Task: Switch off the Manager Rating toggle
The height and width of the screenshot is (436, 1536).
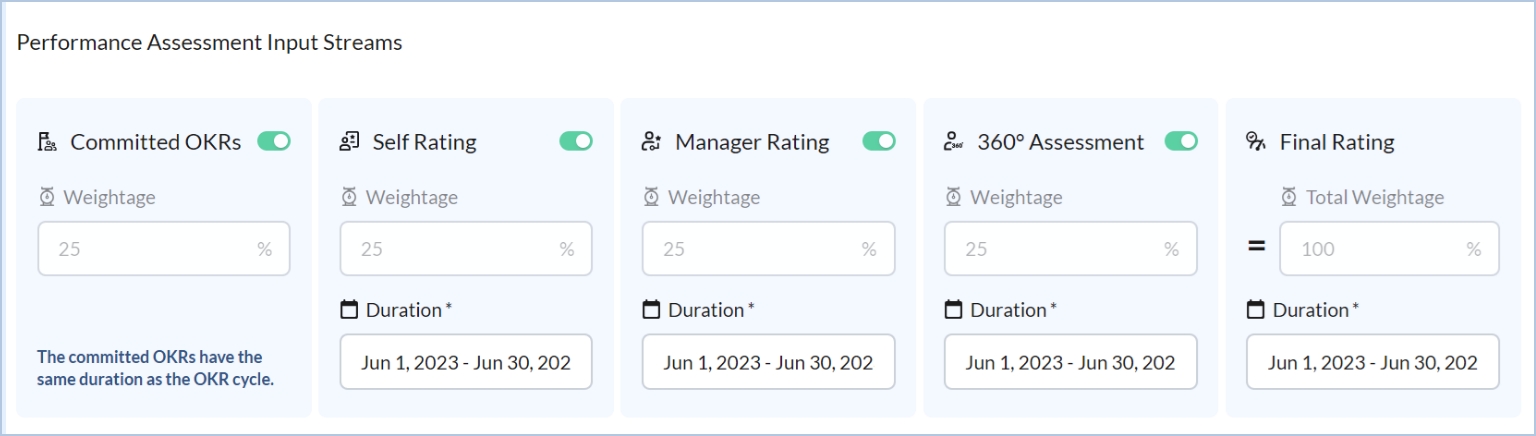Action: (879, 141)
